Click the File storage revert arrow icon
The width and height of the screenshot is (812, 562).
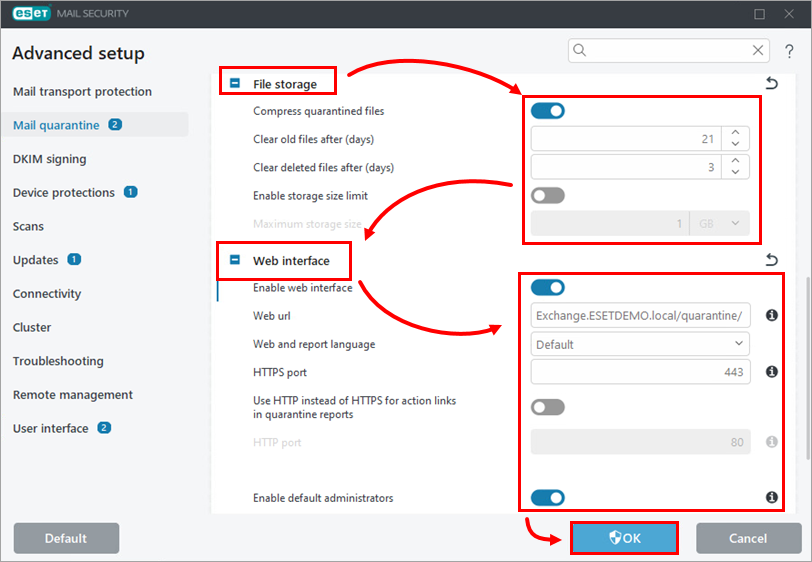pos(771,84)
